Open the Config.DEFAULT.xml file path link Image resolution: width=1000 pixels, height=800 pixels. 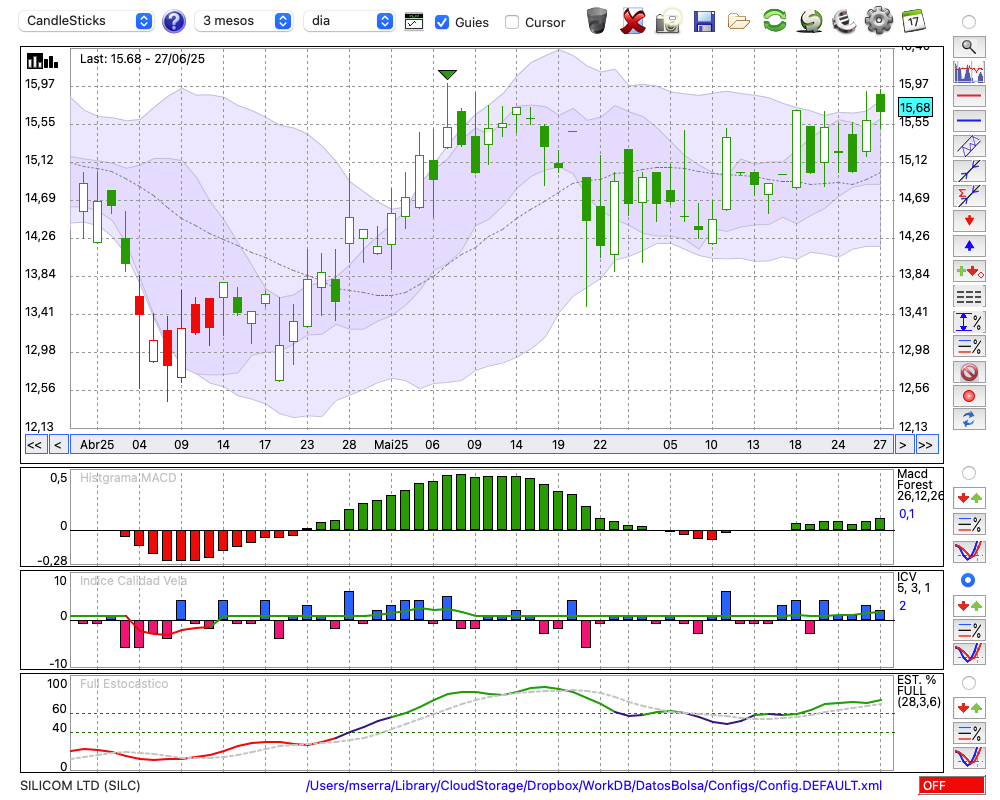(x=594, y=785)
